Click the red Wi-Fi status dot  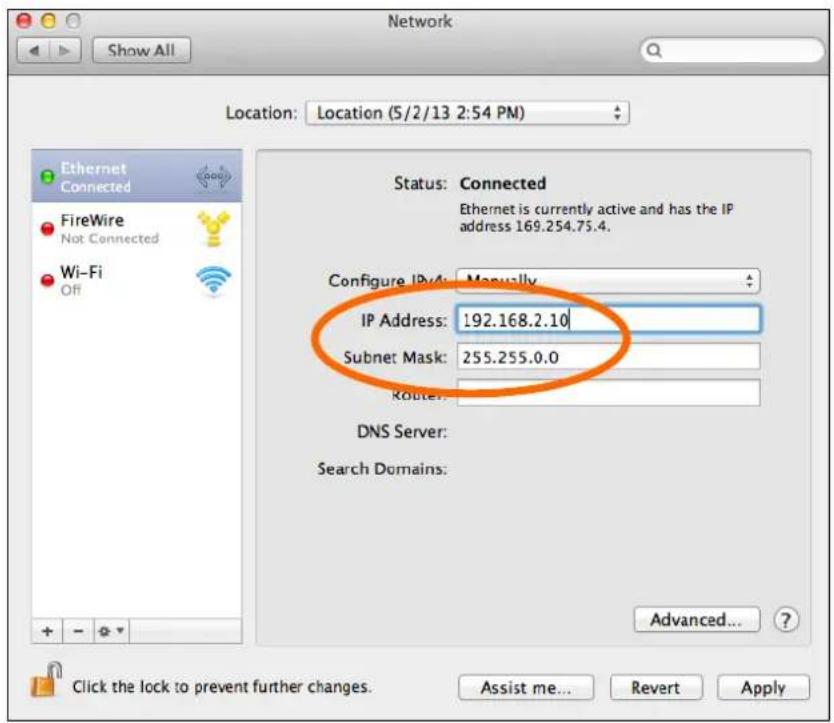pyautogui.click(x=47, y=280)
